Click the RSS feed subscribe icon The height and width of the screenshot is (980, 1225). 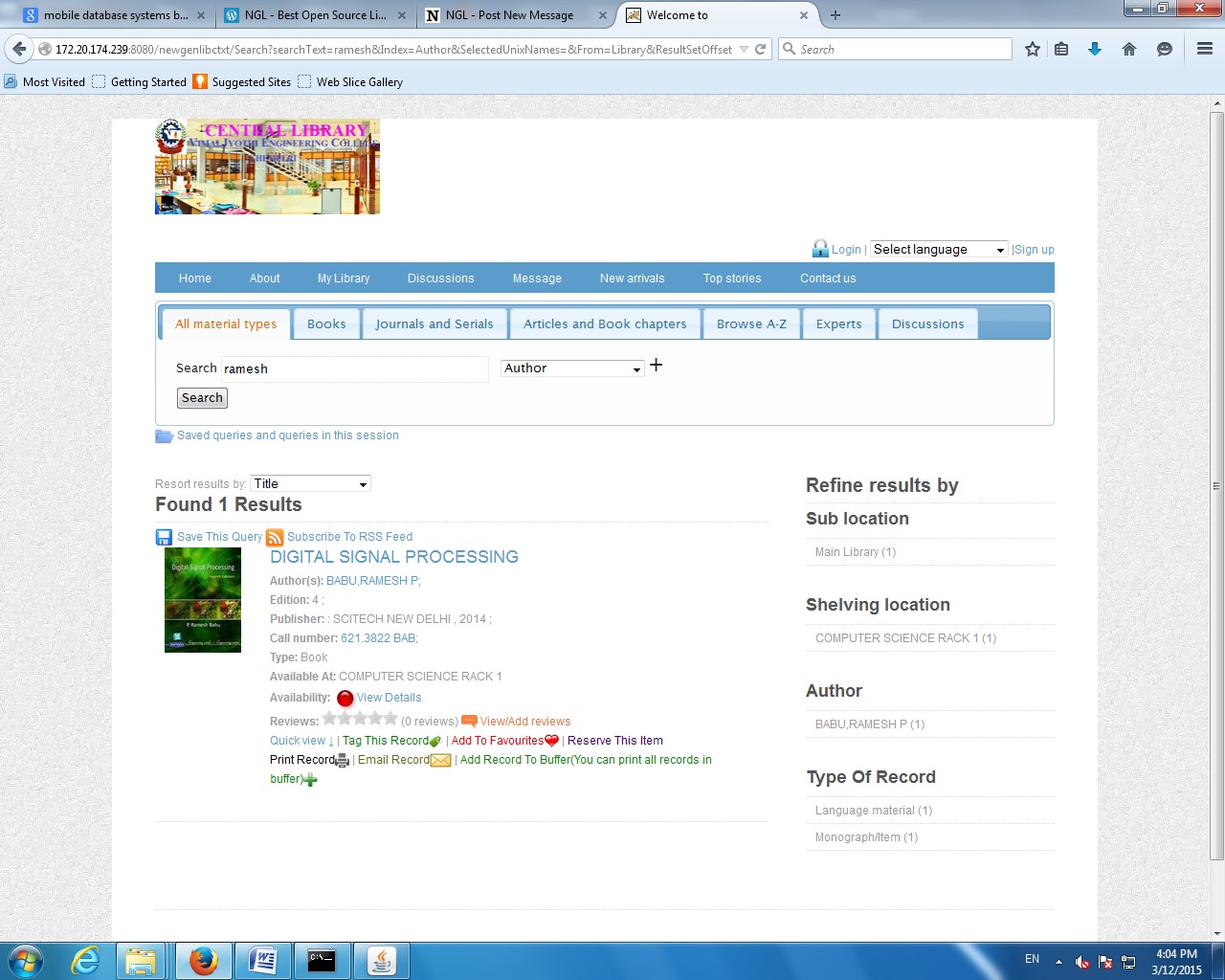[275, 537]
